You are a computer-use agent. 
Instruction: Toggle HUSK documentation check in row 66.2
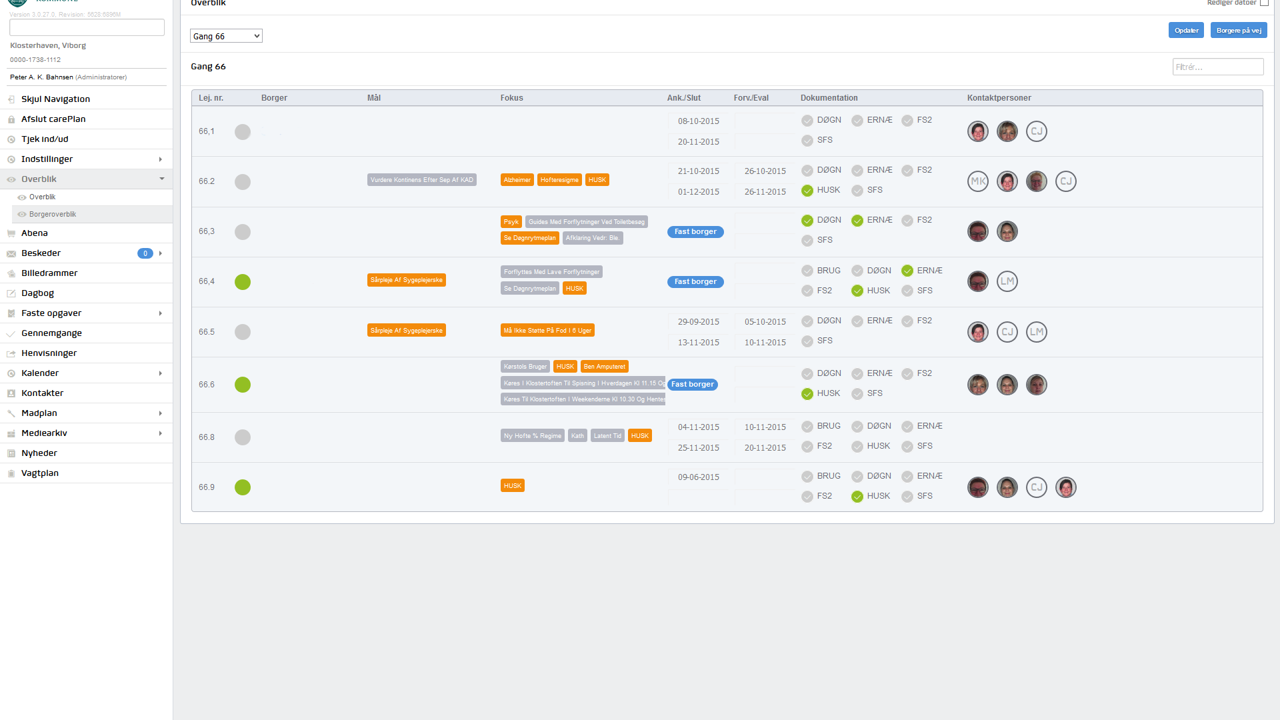point(807,190)
